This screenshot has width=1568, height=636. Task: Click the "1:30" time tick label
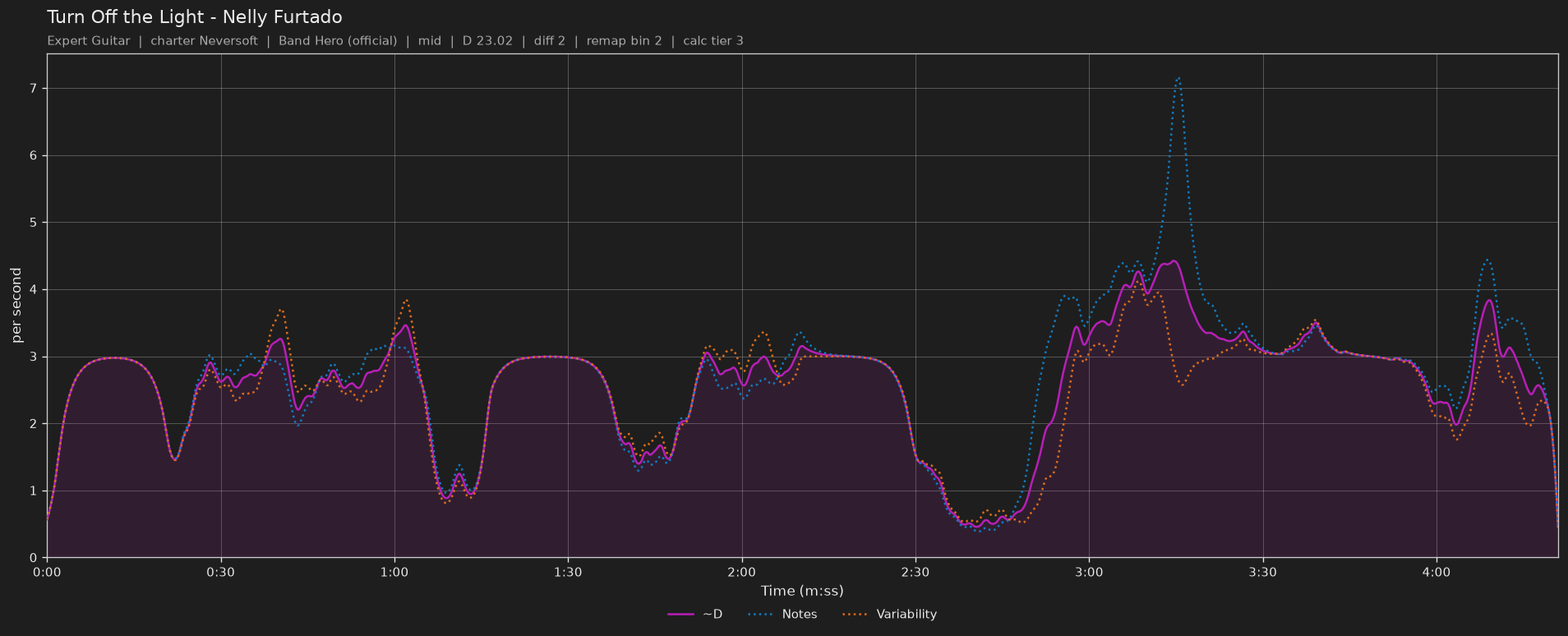pyautogui.click(x=568, y=573)
